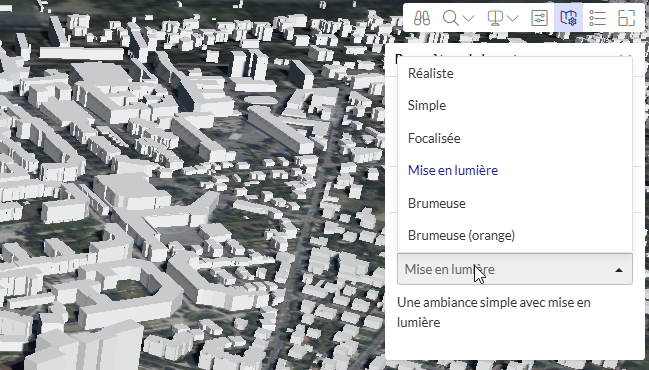
Task: Select Mise en lumière in the list
Action: tap(514, 171)
